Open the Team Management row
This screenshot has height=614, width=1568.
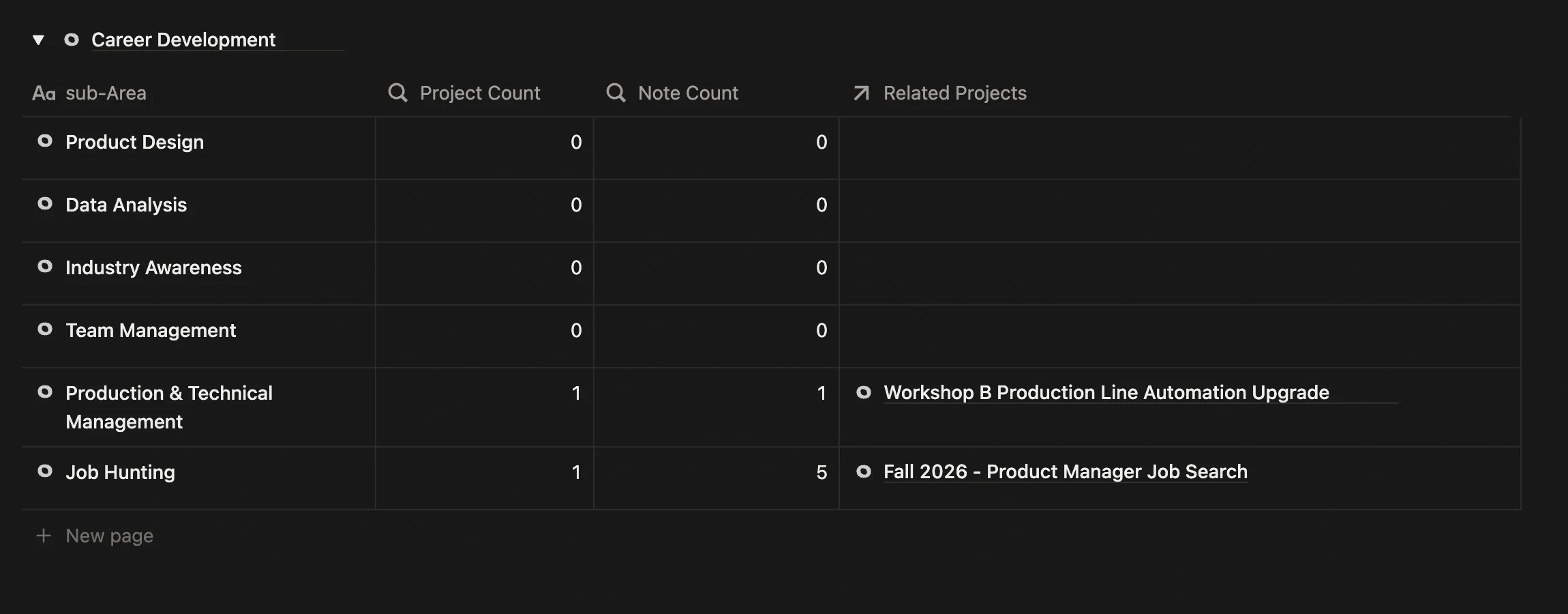pyautogui.click(x=151, y=330)
